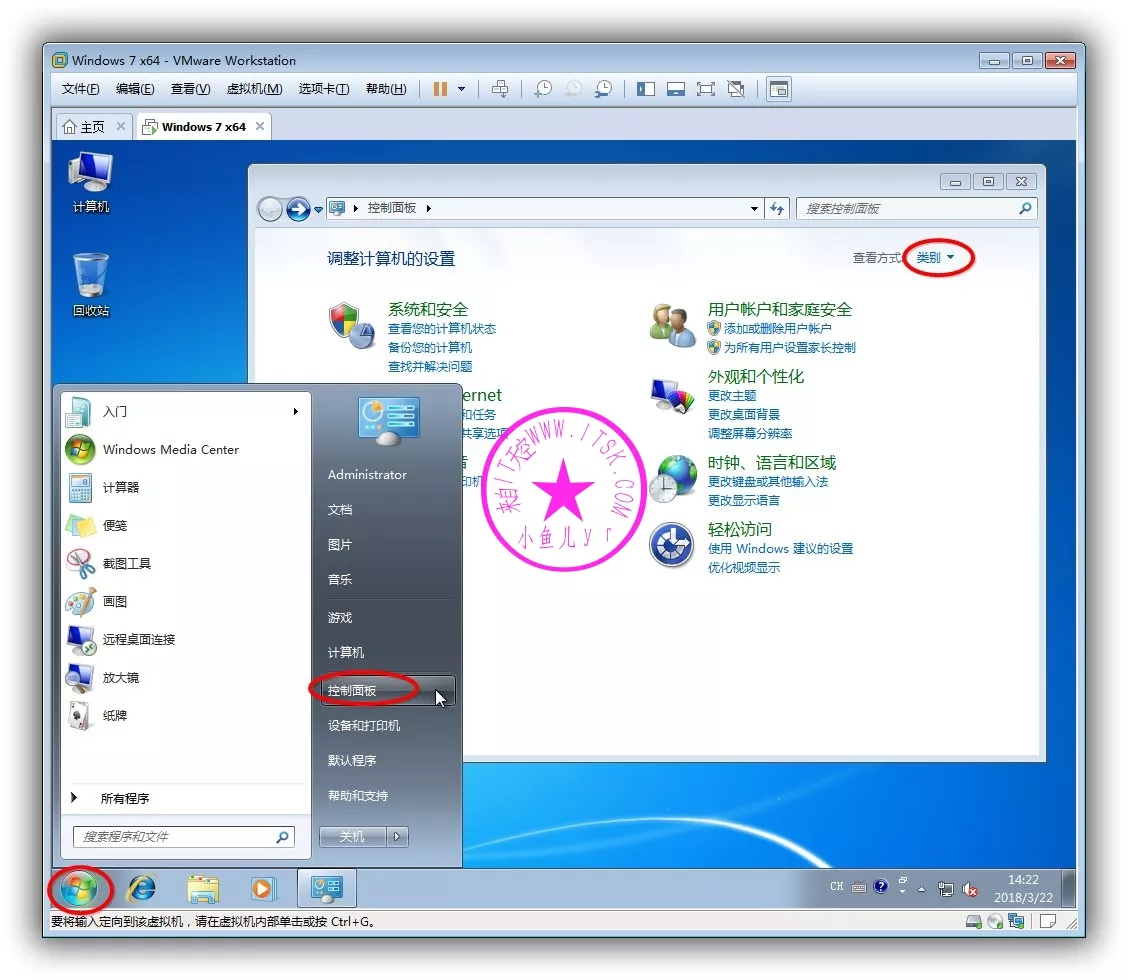Click the CD/DVD status icon in VMware
This screenshot has height=980, width=1128.
(994, 921)
